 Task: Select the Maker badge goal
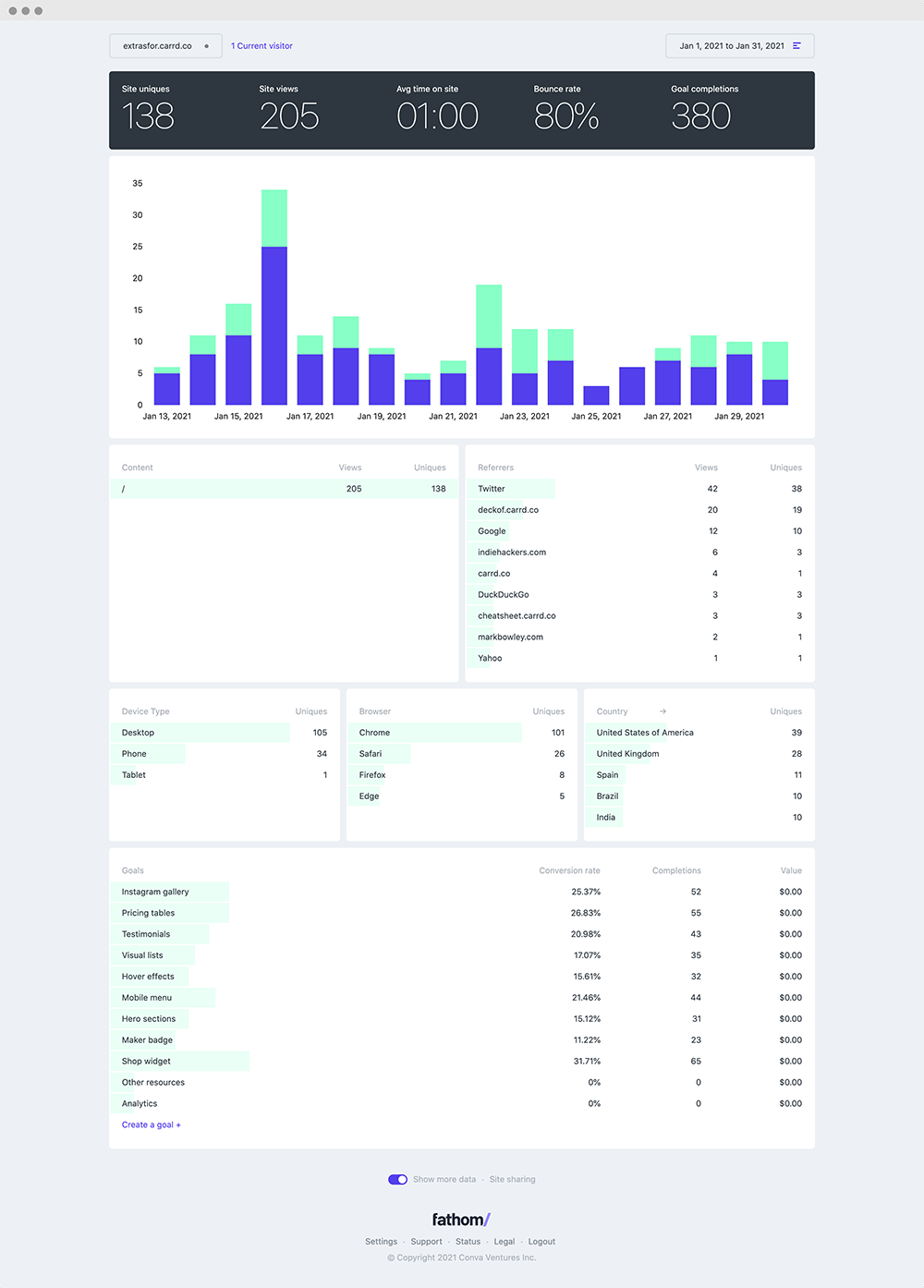(462, 1040)
